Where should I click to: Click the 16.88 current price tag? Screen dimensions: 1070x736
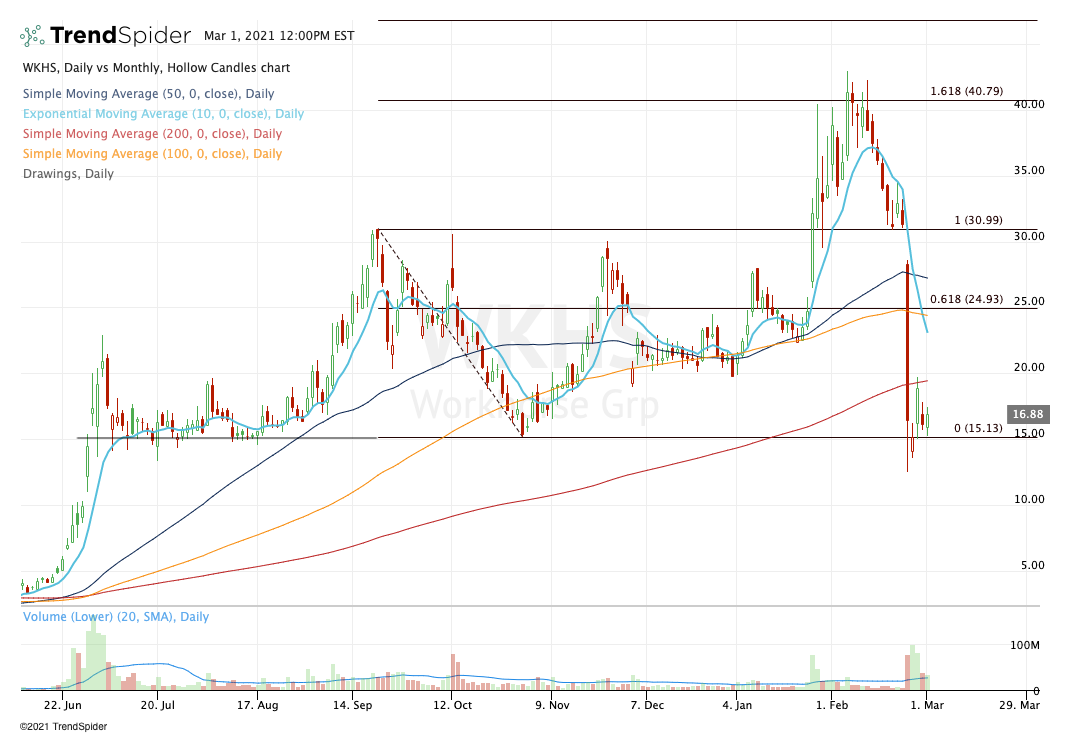tap(1020, 413)
